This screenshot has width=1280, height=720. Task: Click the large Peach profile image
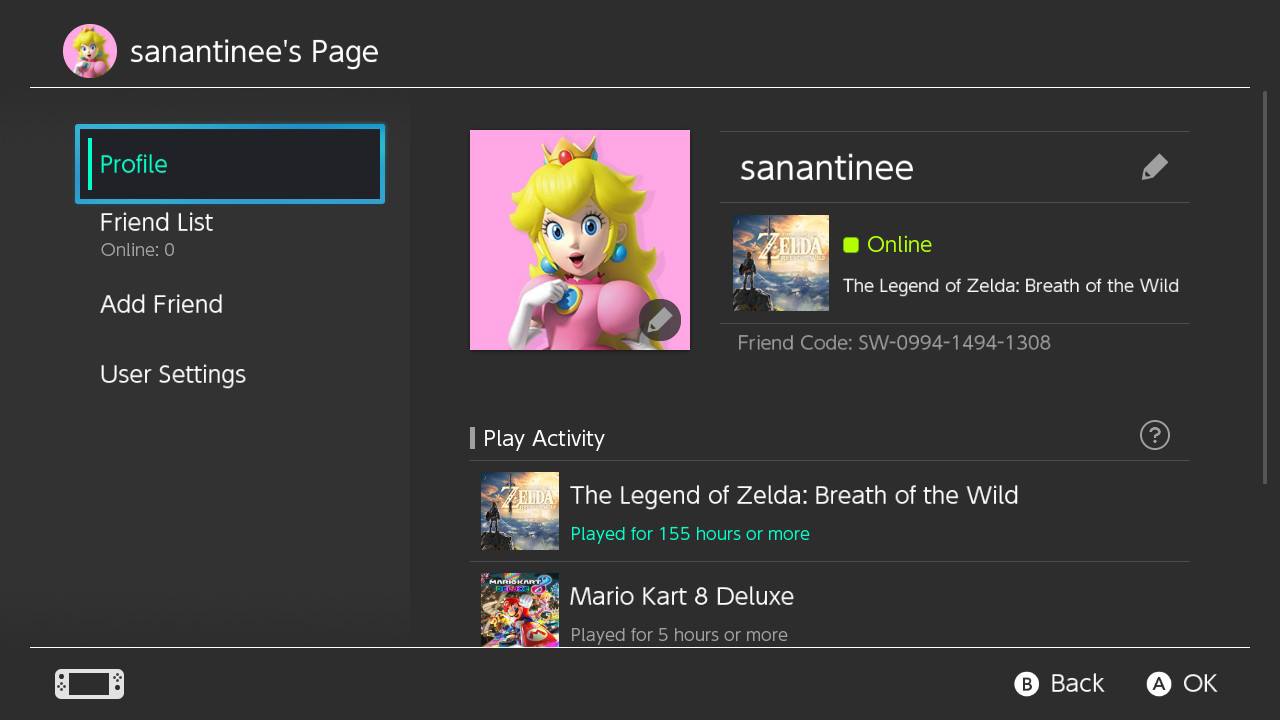(580, 240)
